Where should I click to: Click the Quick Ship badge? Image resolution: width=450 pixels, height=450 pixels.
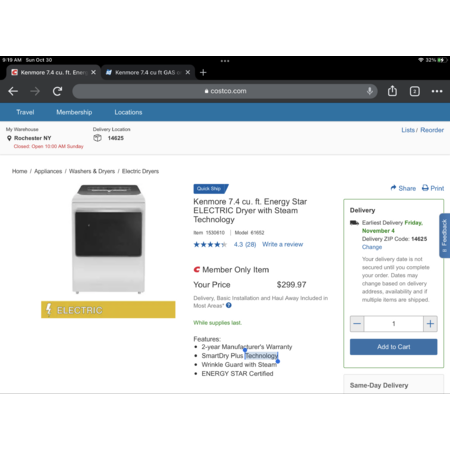coord(210,189)
